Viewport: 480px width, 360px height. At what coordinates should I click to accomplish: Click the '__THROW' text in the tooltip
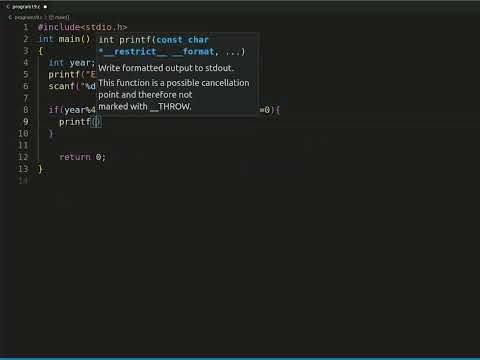(x=170, y=107)
